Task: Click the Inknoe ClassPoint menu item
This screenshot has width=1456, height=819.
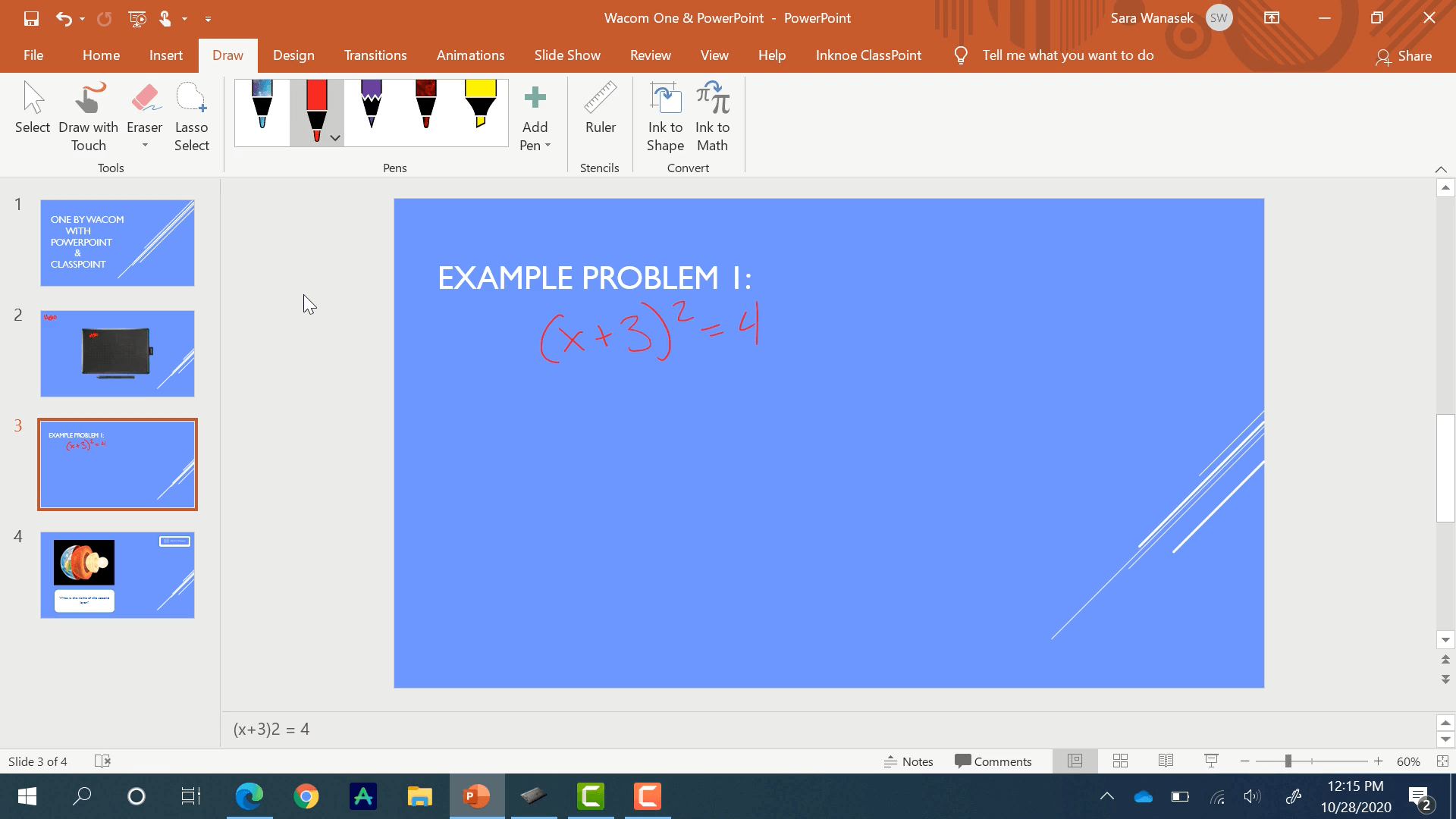Action: point(868,54)
